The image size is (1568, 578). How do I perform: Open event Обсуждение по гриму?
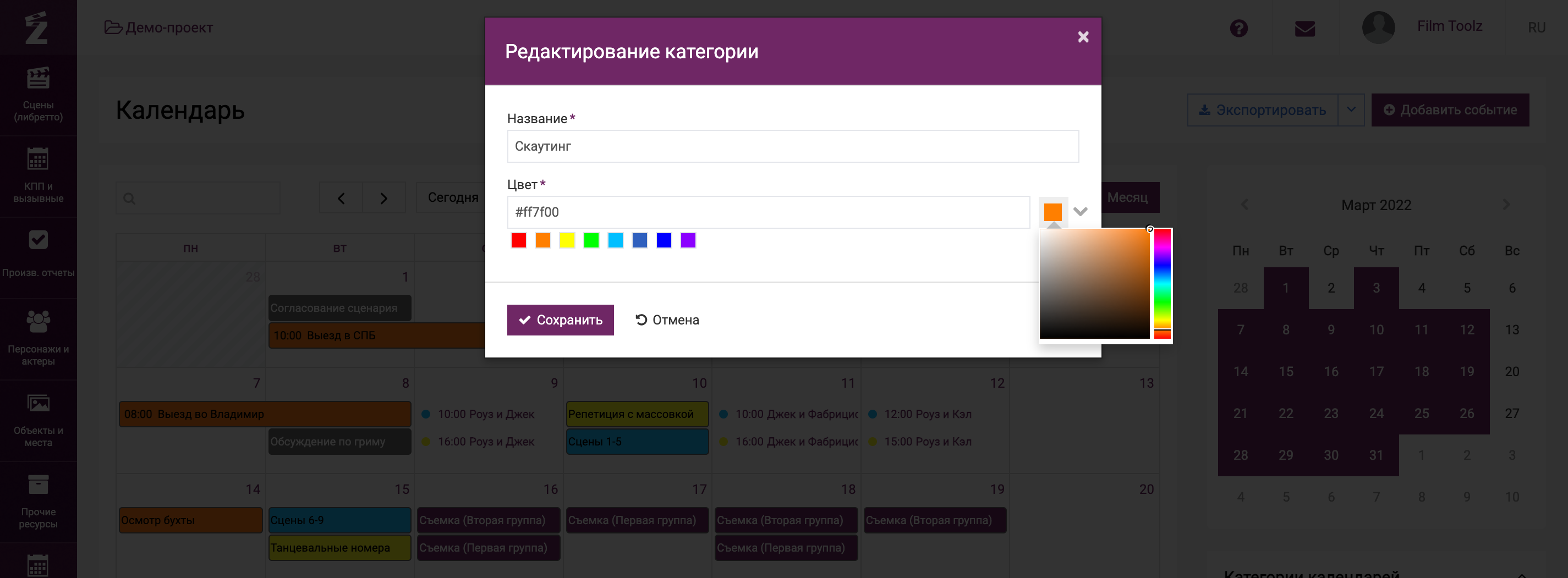pyautogui.click(x=339, y=442)
